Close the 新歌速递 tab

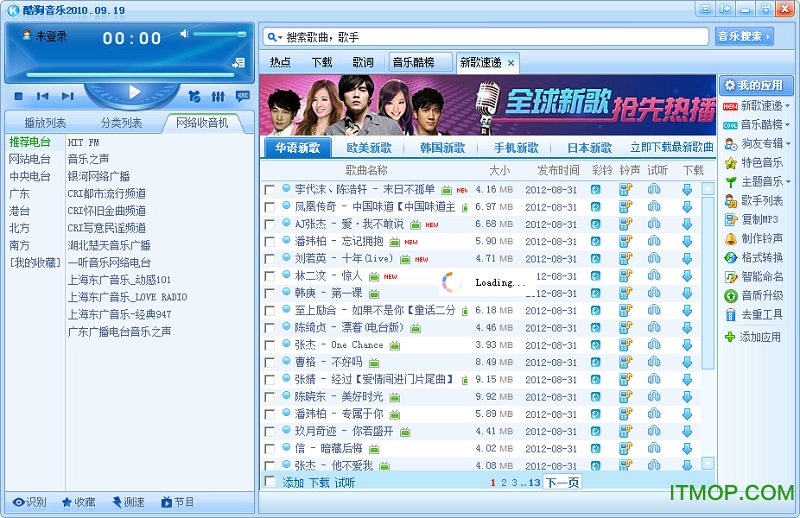tap(511, 63)
